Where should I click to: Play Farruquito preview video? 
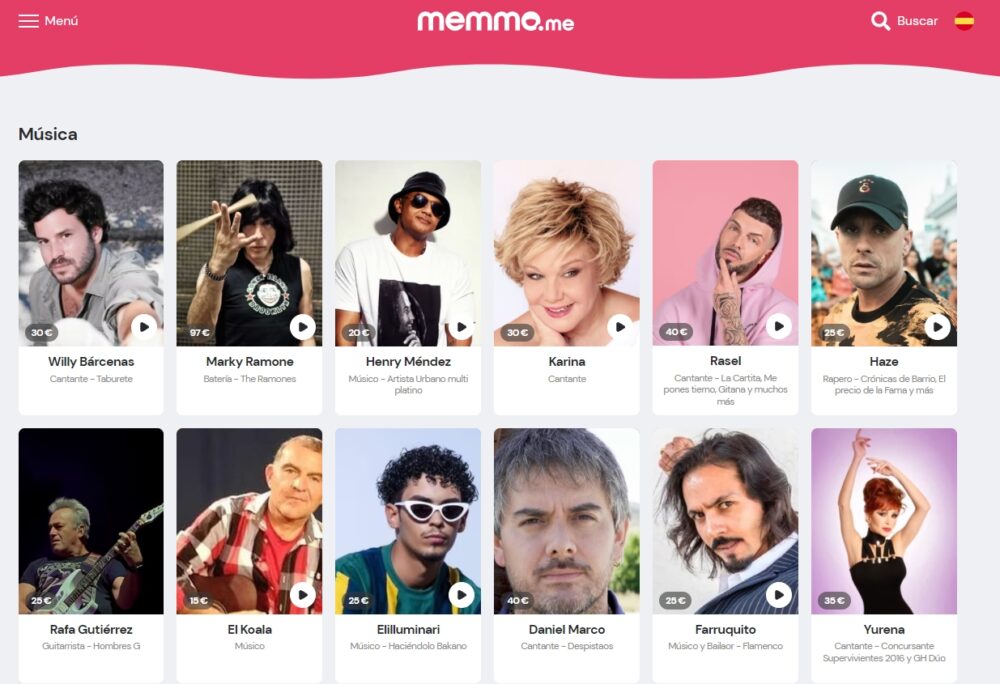click(x=779, y=595)
